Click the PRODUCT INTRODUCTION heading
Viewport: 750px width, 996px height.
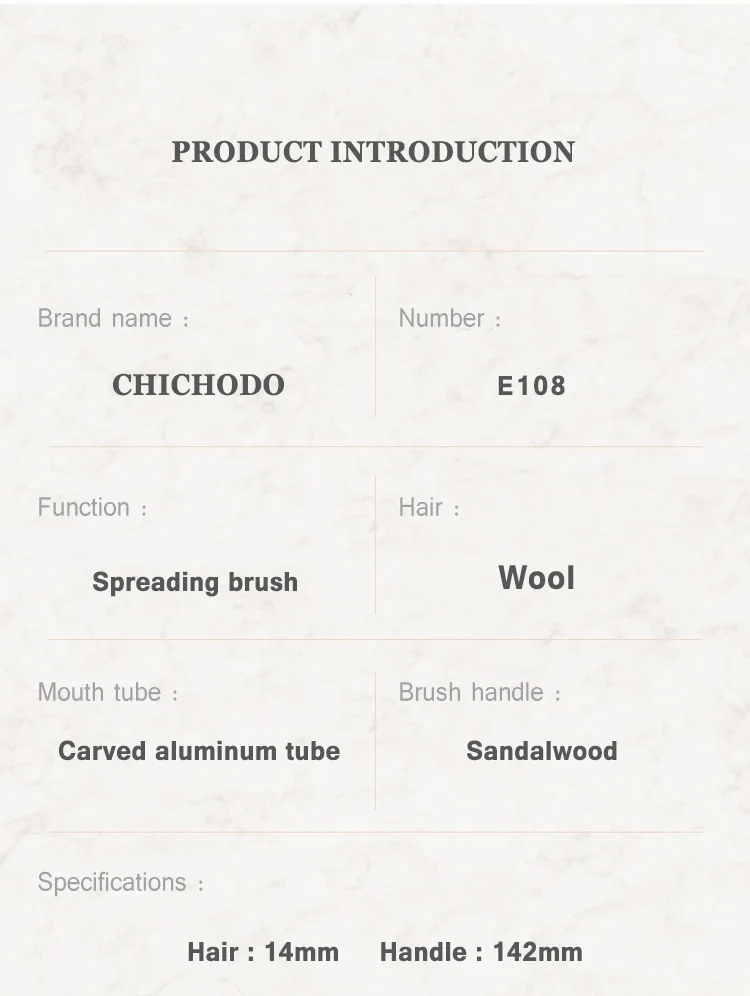click(373, 152)
